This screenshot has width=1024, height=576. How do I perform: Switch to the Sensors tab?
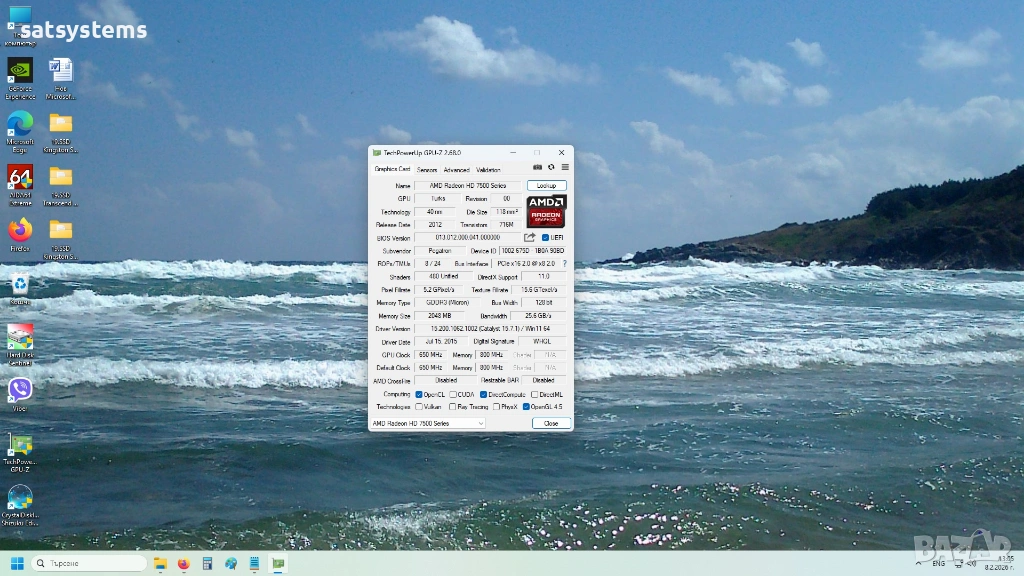(x=427, y=170)
